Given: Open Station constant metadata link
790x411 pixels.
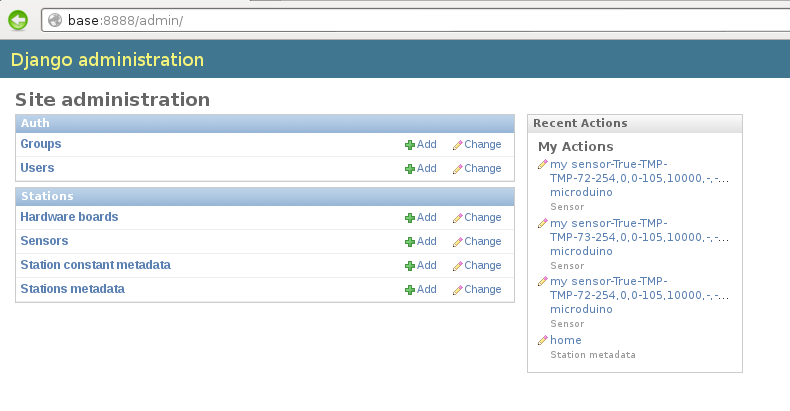Looking at the screenshot, I should pyautogui.click(x=95, y=265).
